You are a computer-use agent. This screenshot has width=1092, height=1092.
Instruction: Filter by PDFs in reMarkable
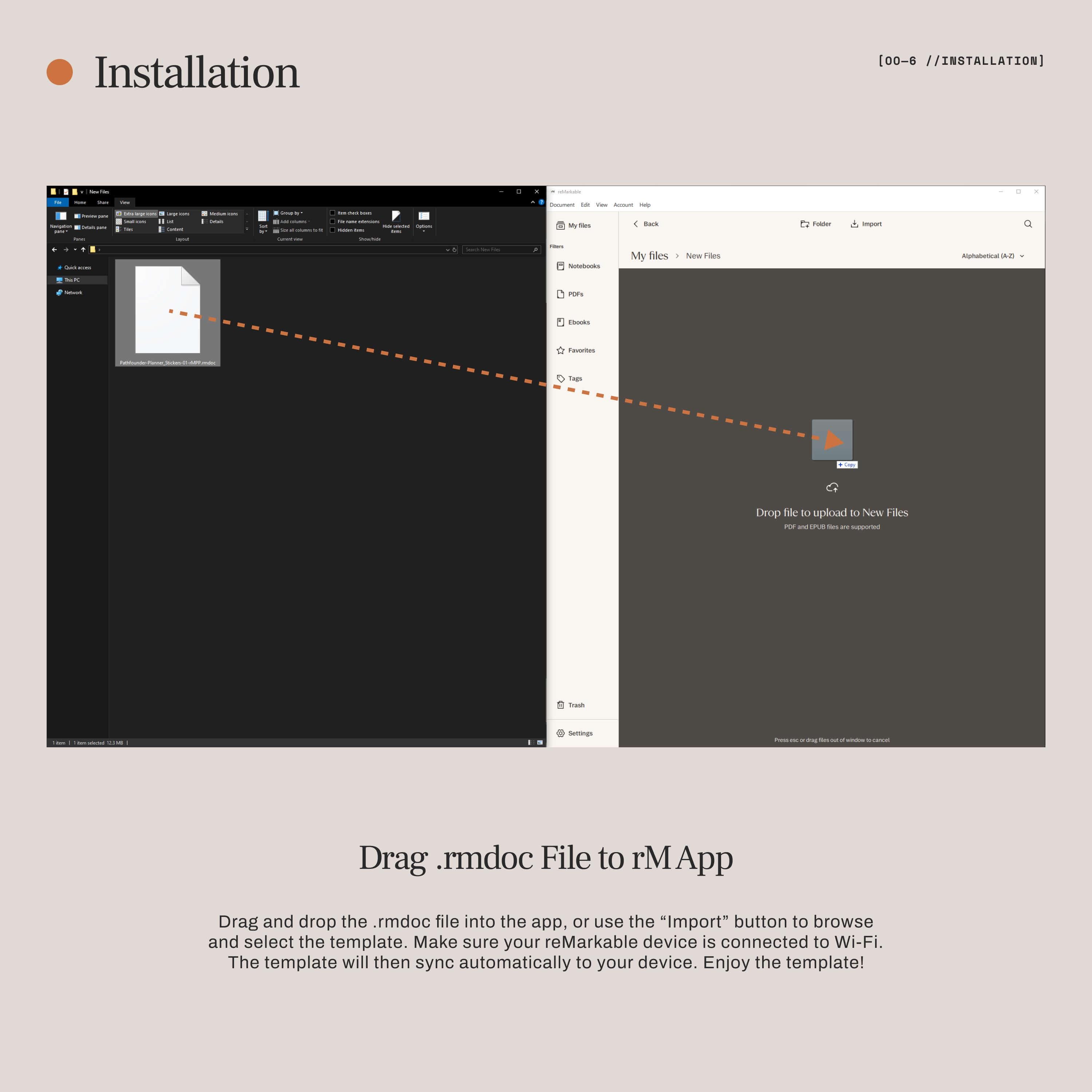[570, 294]
